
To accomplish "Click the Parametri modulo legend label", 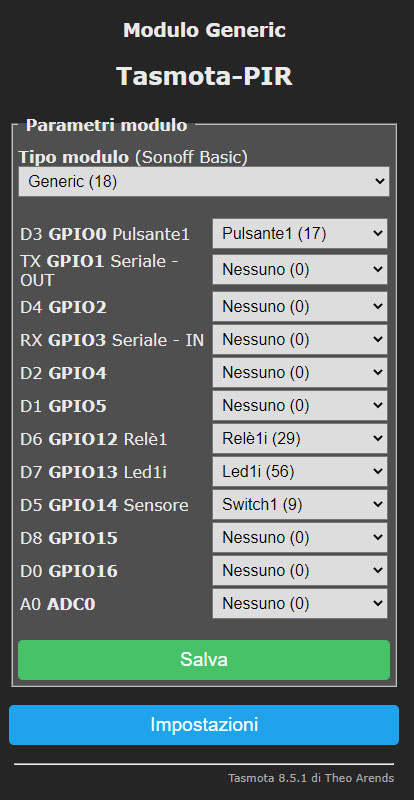I will click(107, 125).
